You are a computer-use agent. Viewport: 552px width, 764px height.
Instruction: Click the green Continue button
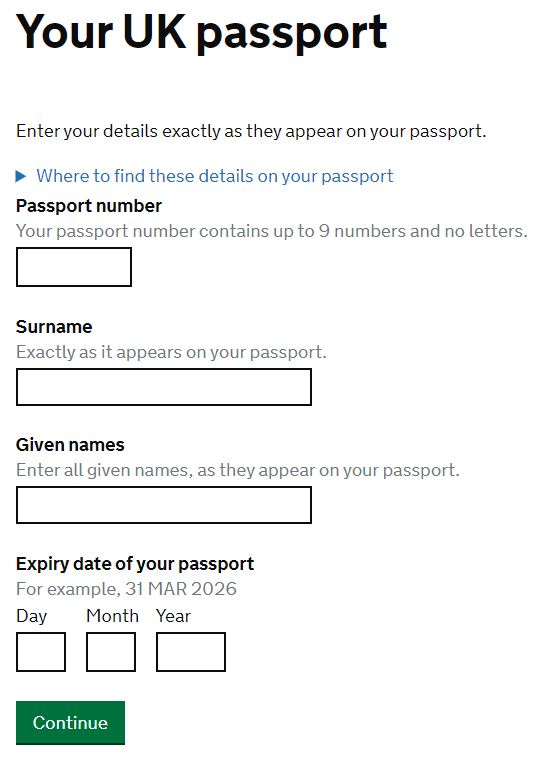pos(70,723)
